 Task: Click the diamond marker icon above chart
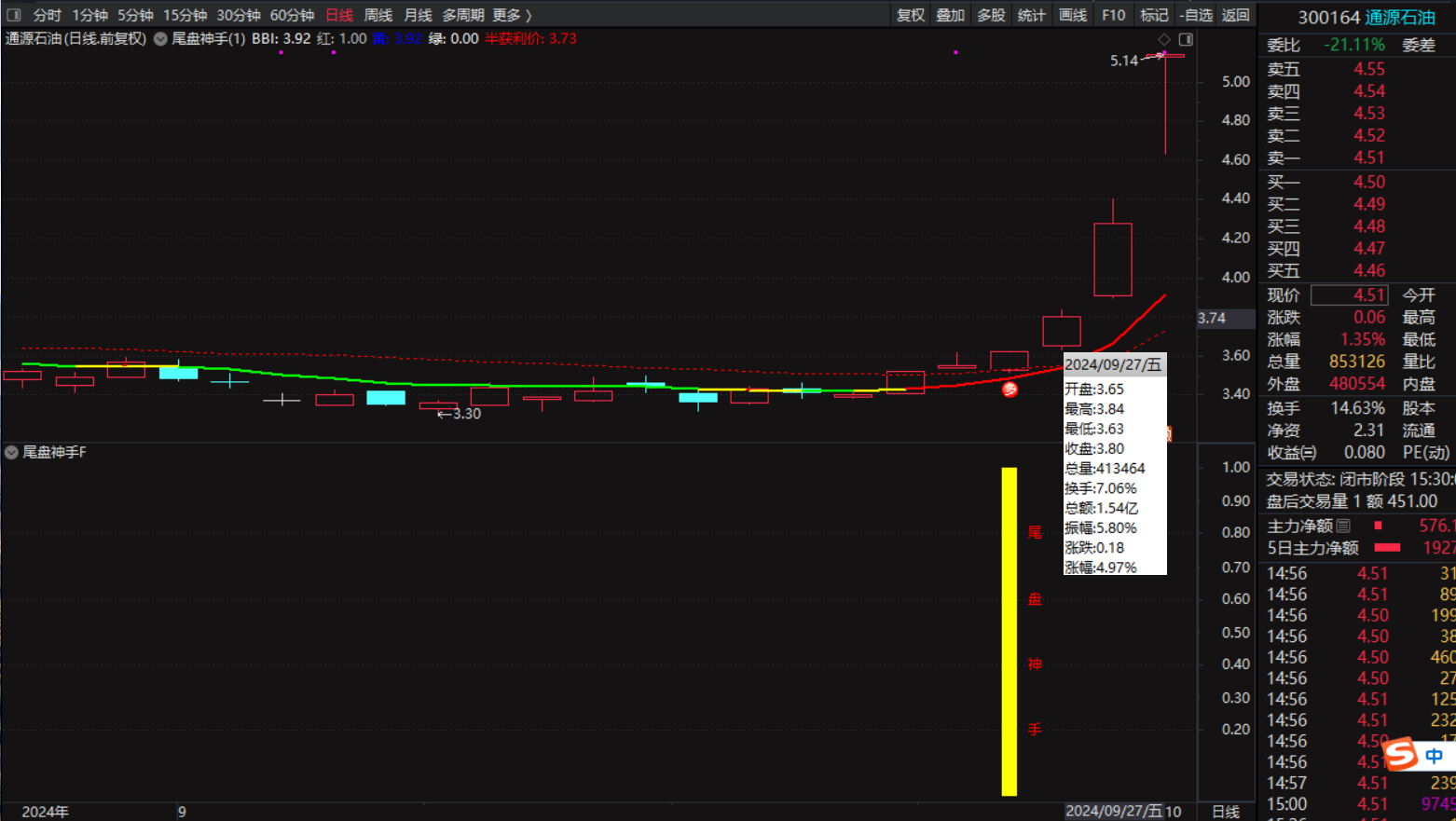[1164, 39]
